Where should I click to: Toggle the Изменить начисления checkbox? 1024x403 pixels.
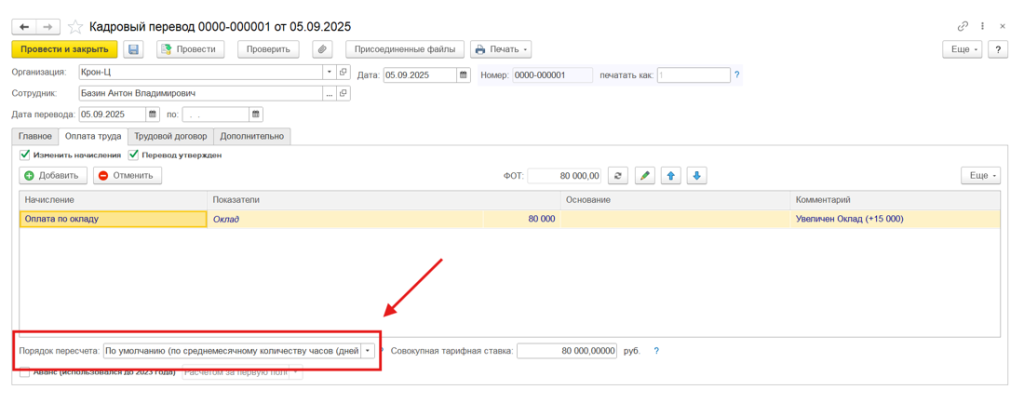coord(25,155)
